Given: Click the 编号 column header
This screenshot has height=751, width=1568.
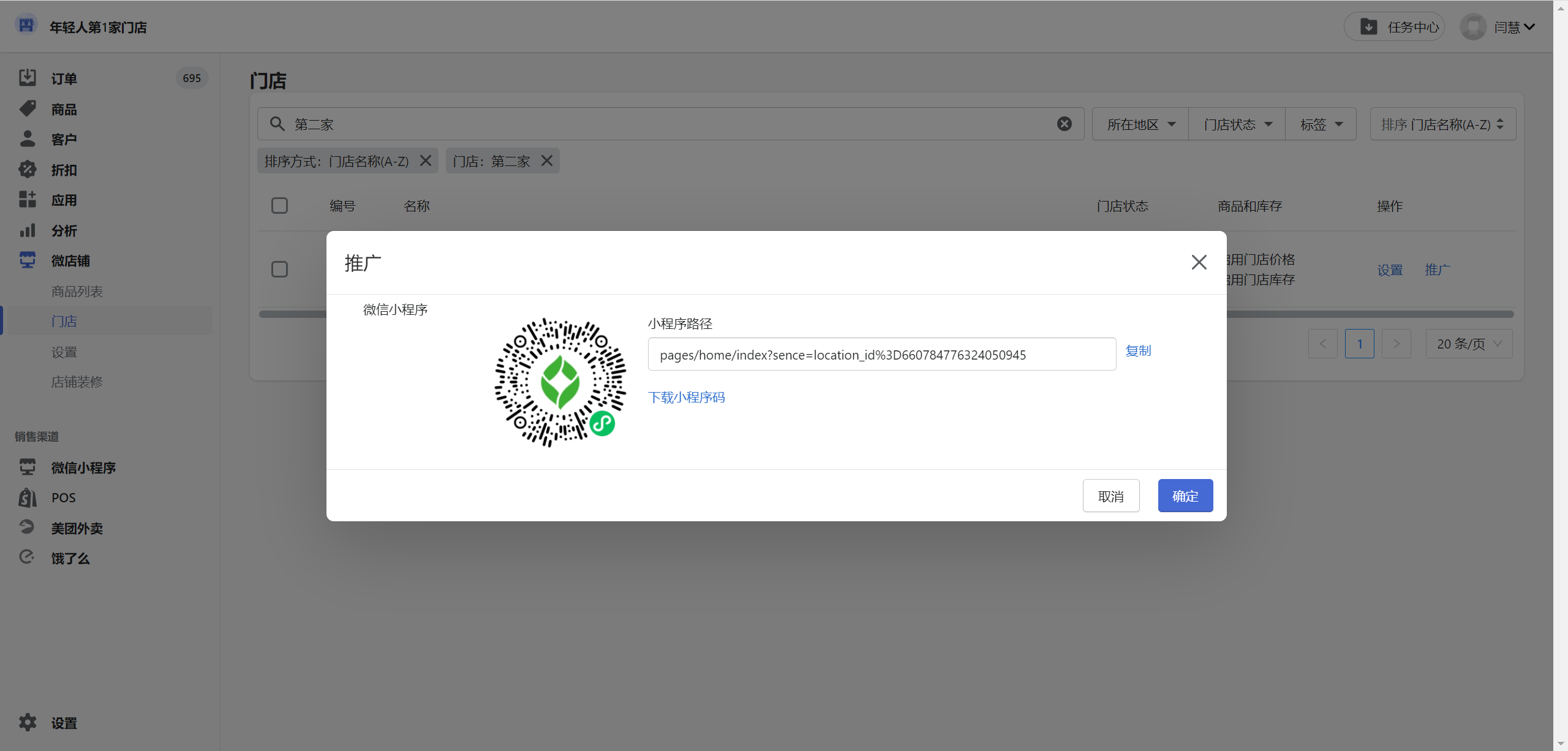Looking at the screenshot, I should coord(342,206).
